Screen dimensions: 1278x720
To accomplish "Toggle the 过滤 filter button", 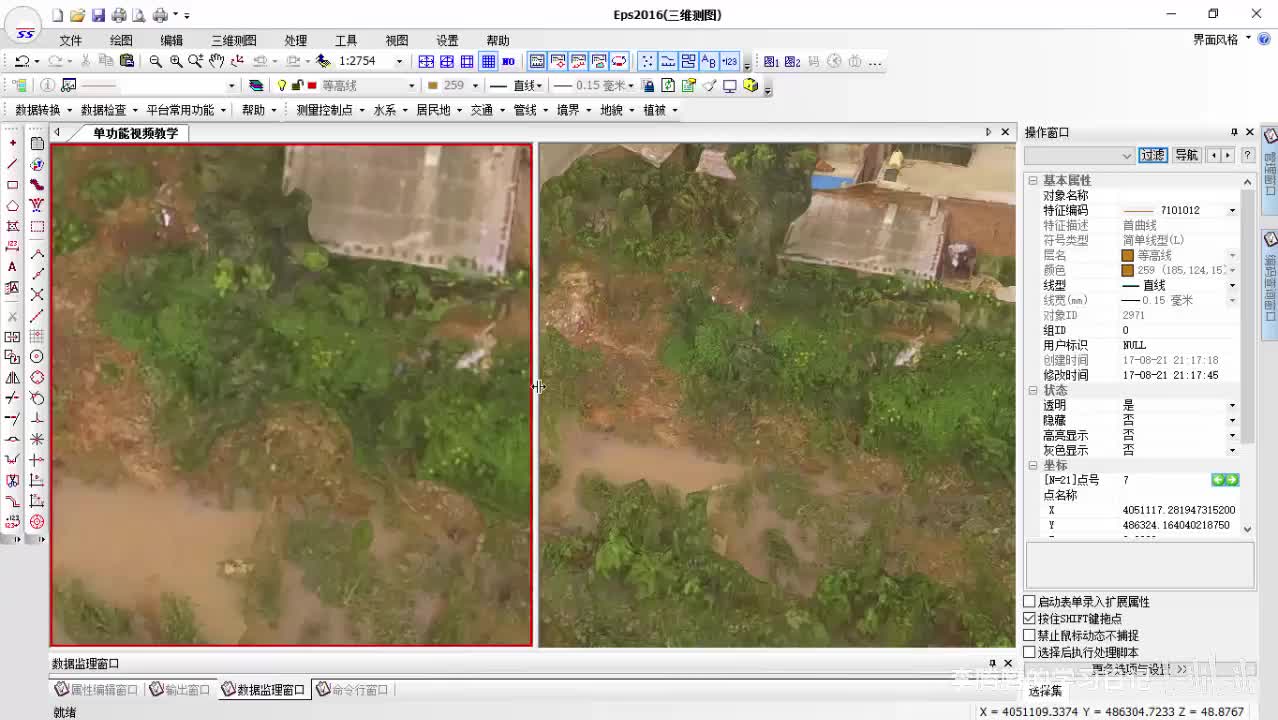I will 1153,155.
